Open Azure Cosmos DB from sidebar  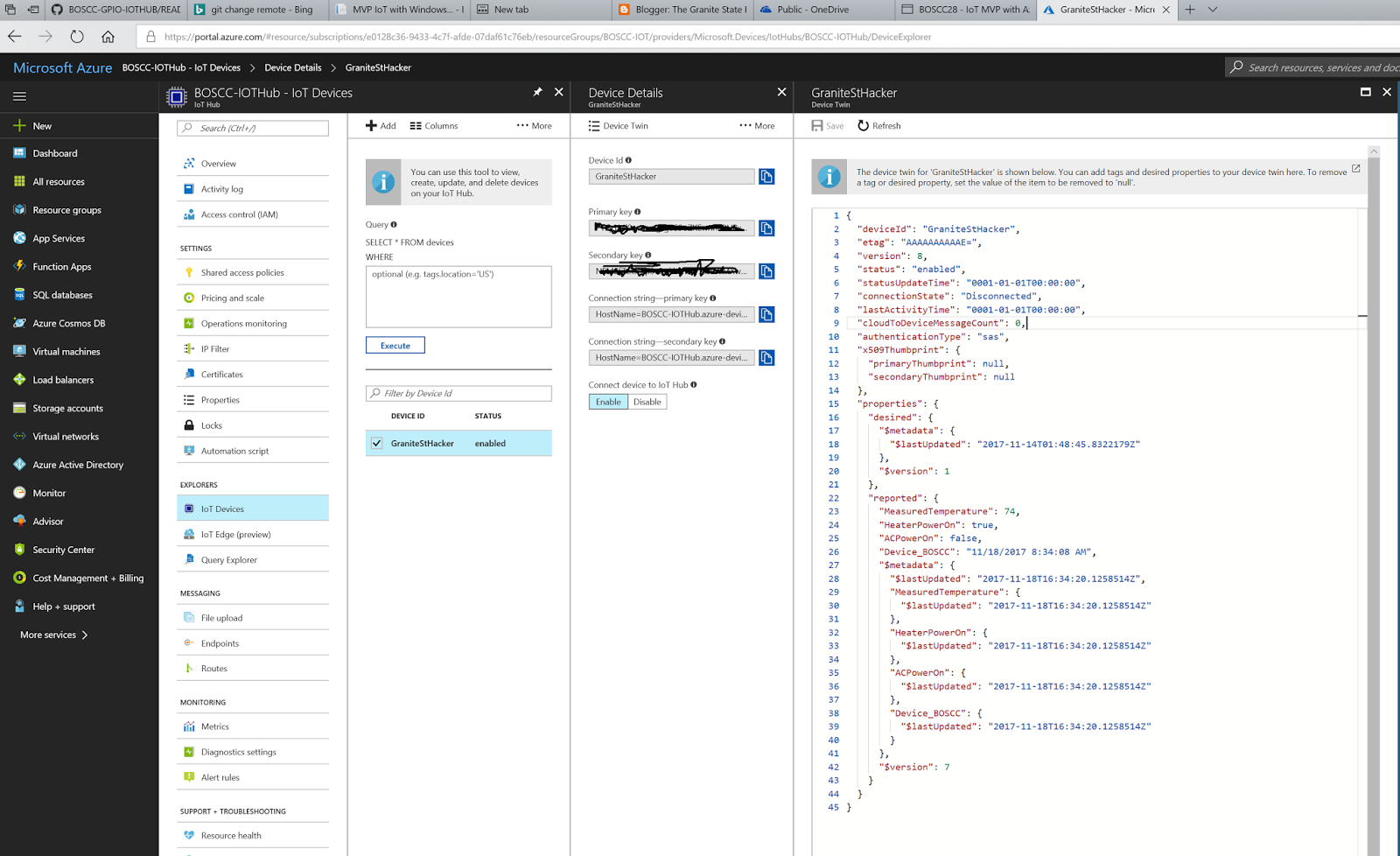point(68,323)
